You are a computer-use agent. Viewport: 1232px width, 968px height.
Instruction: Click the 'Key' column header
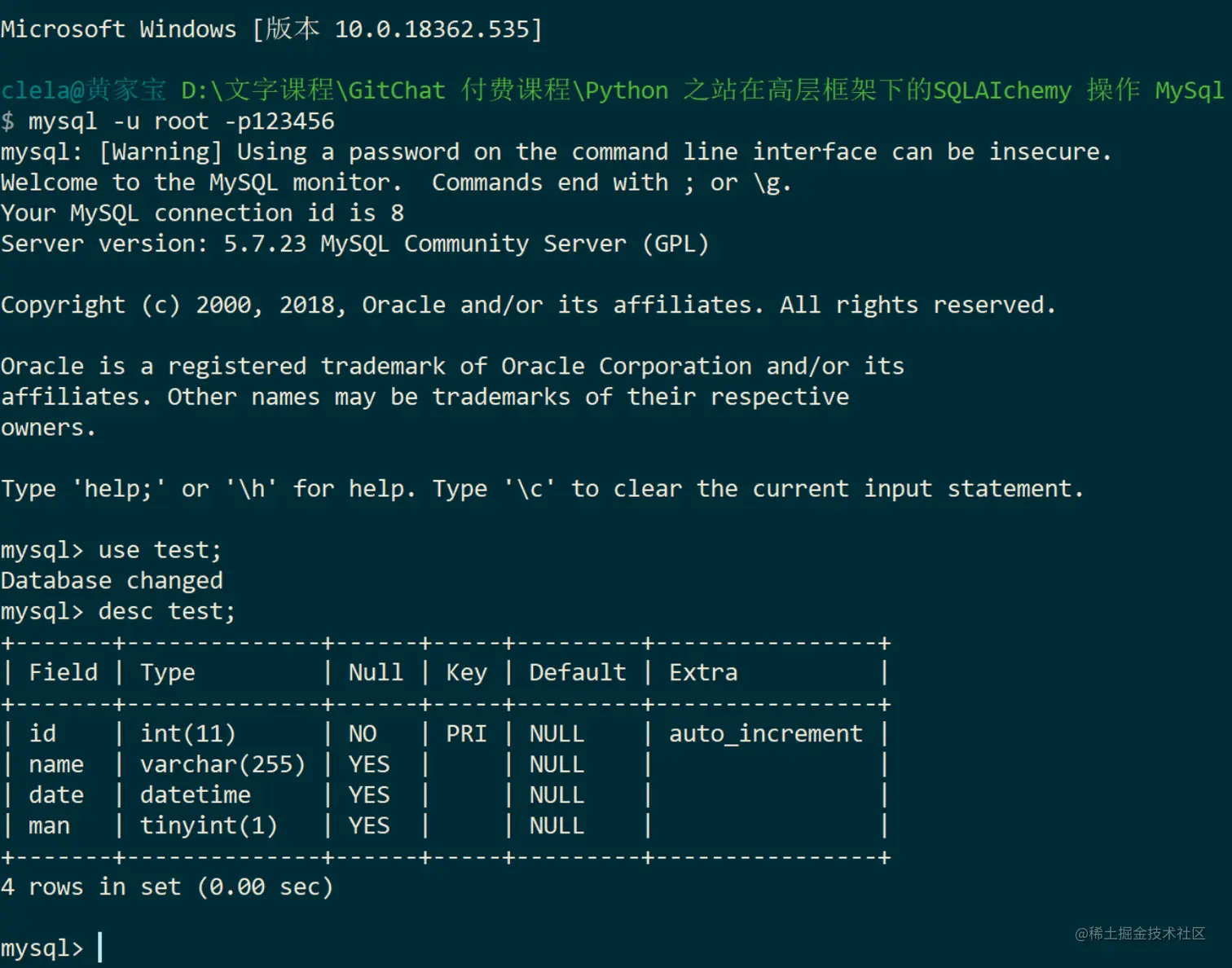click(x=466, y=672)
